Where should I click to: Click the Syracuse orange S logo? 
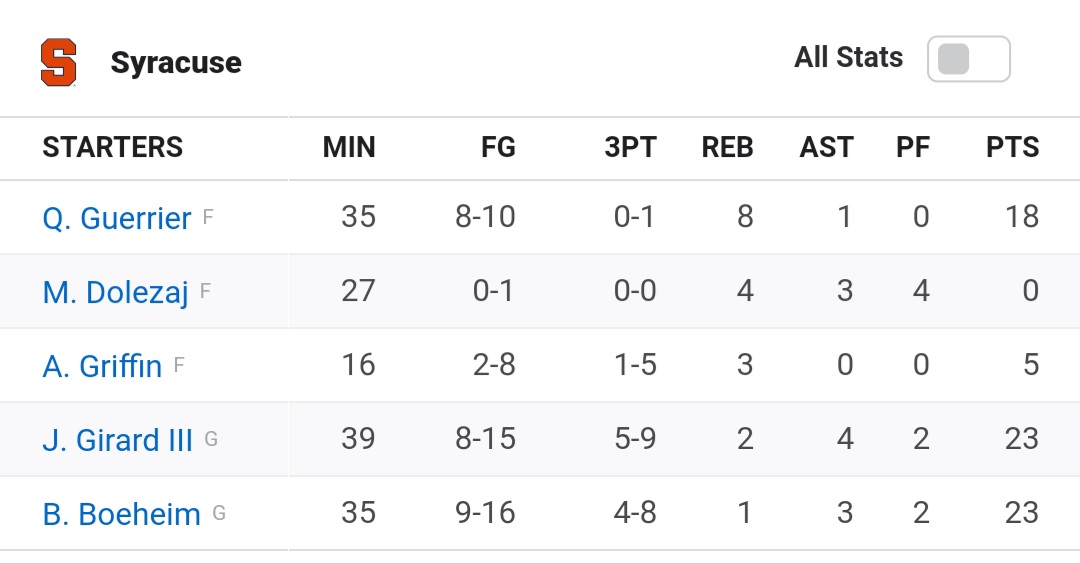(59, 62)
